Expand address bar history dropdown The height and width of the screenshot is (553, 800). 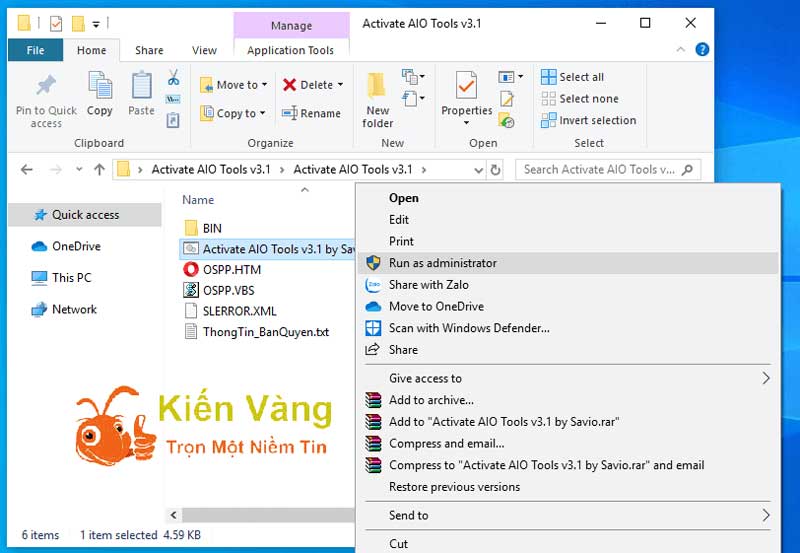pos(478,170)
